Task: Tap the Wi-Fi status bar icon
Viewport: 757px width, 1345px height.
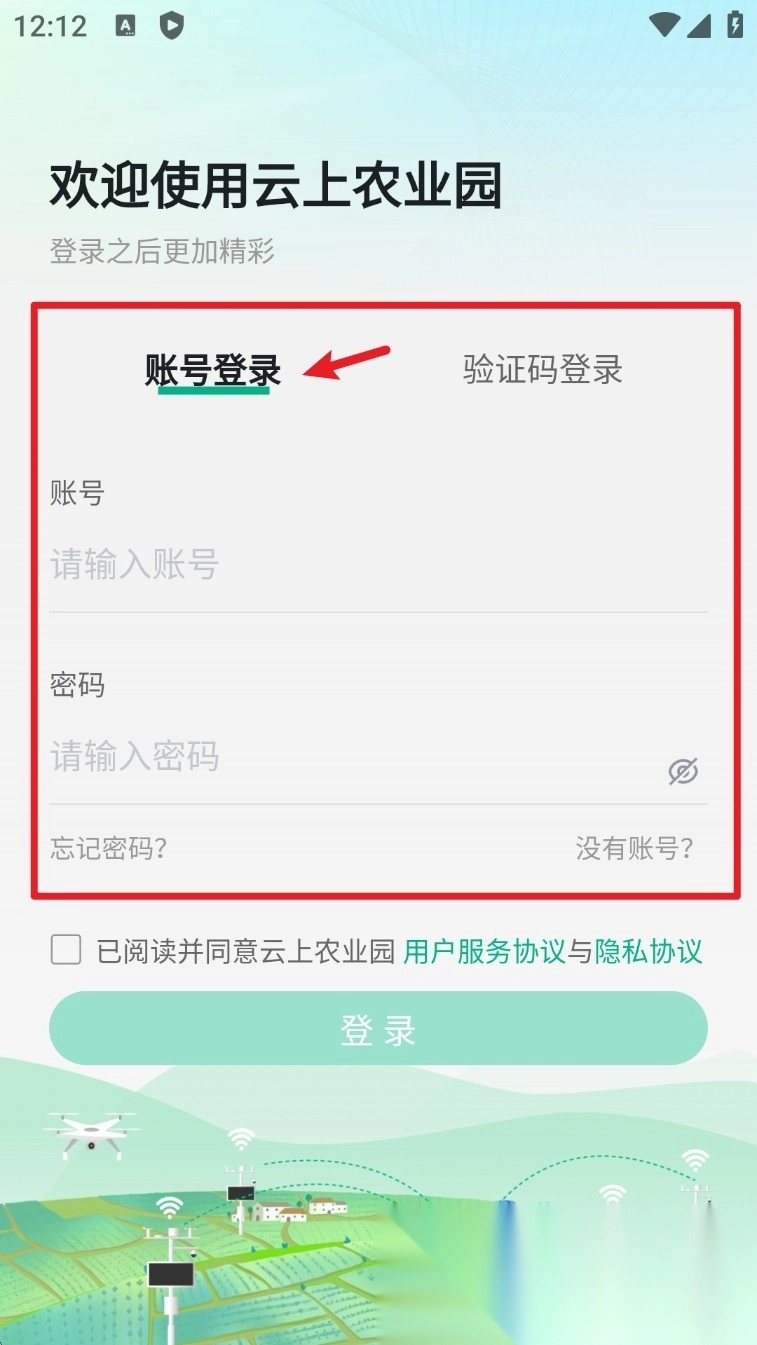Action: [x=663, y=25]
